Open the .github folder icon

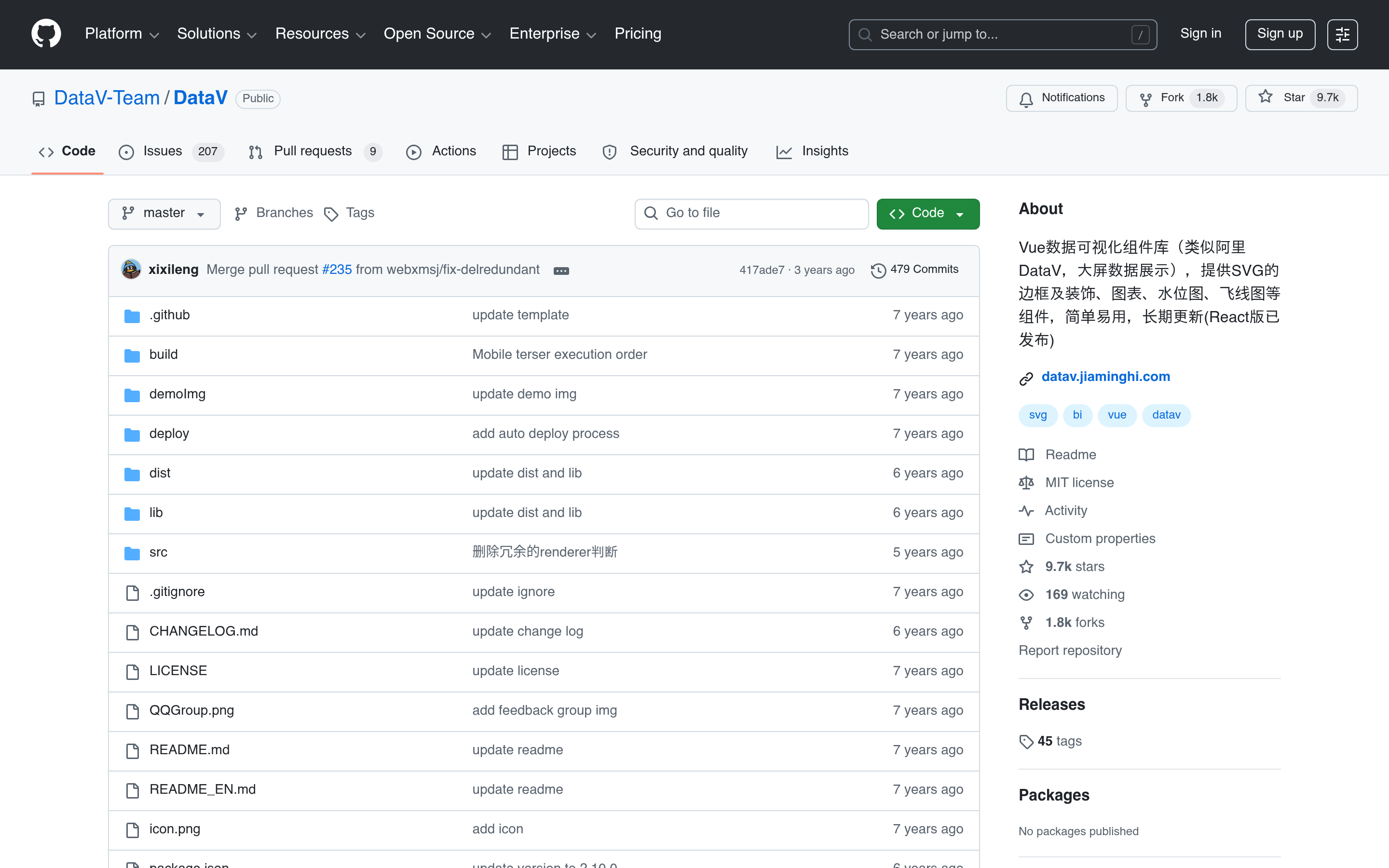point(132,316)
